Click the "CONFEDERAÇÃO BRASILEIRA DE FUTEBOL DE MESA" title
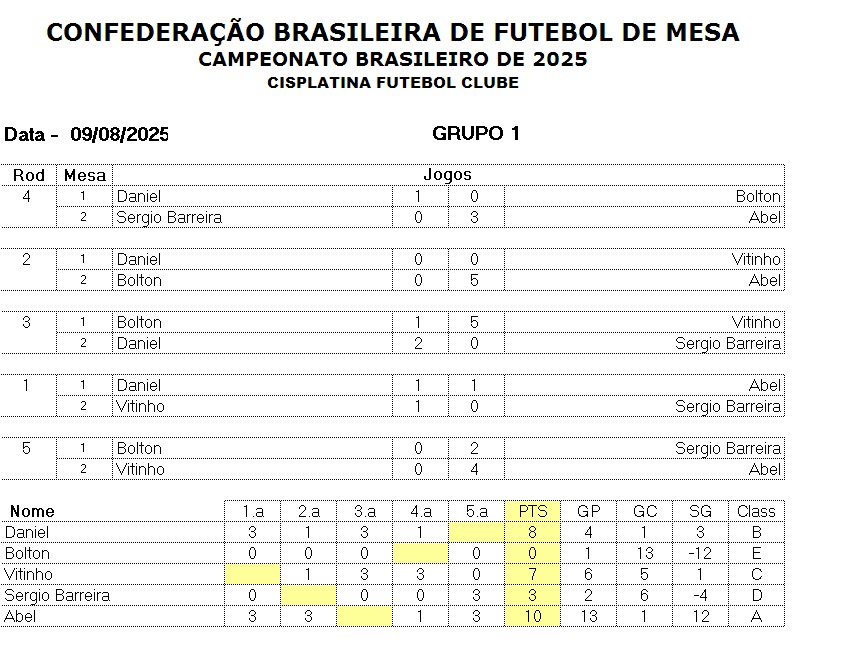 tap(393, 33)
